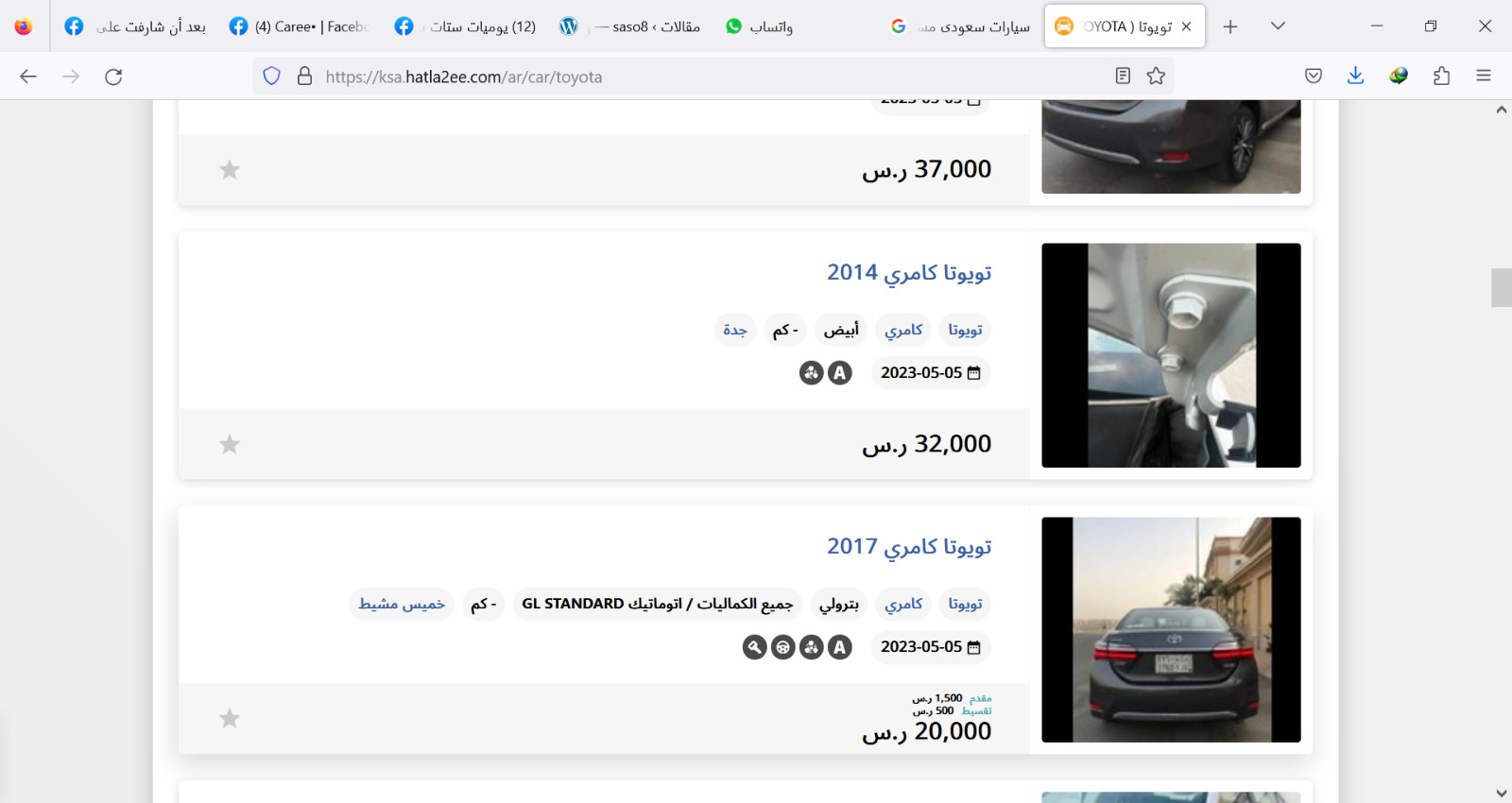Favorite the 32,000 Camry 2014 listing star

tap(230, 444)
